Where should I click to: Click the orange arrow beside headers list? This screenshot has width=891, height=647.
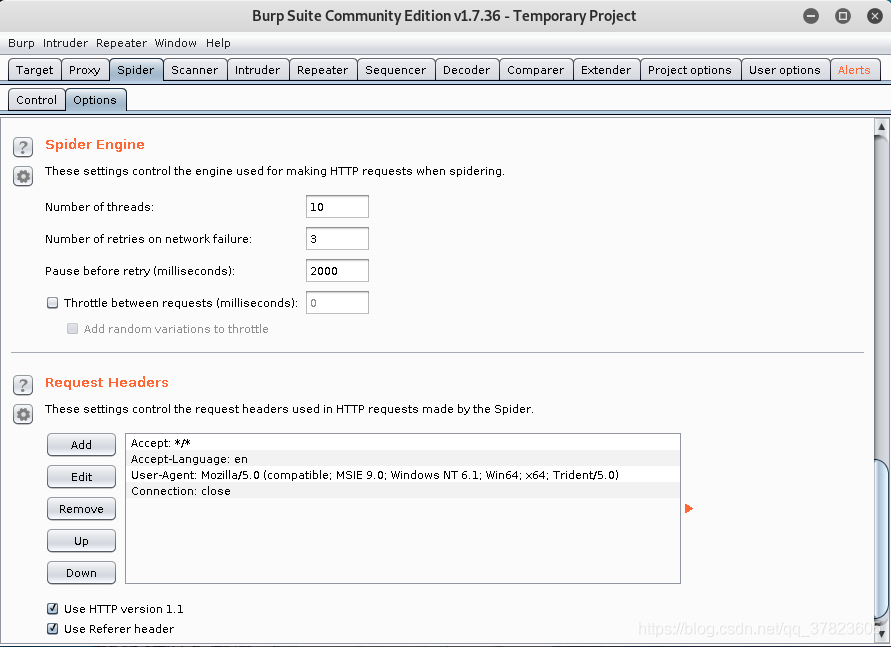coord(689,508)
